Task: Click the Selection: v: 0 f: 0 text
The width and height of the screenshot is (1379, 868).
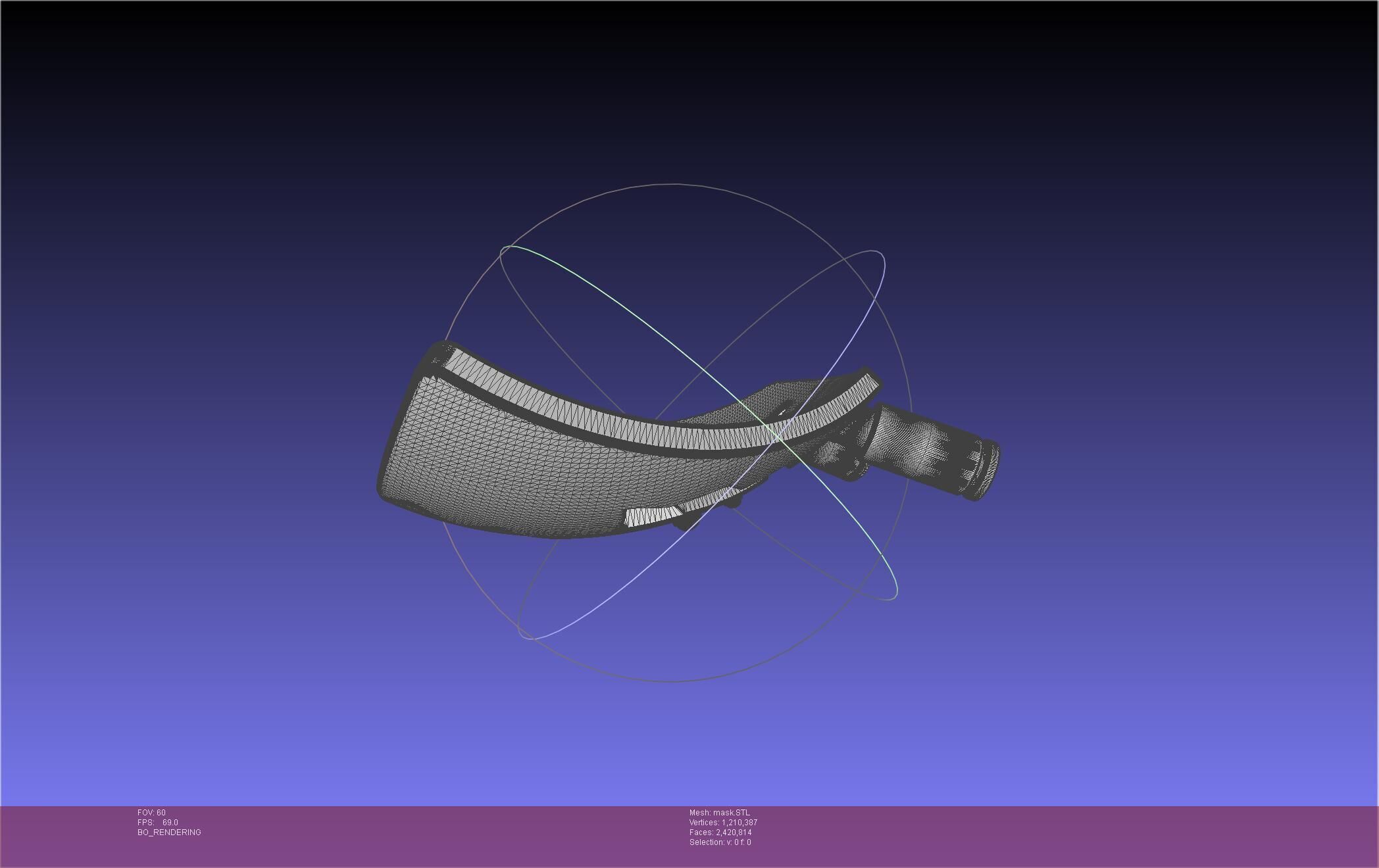Action: click(720, 842)
